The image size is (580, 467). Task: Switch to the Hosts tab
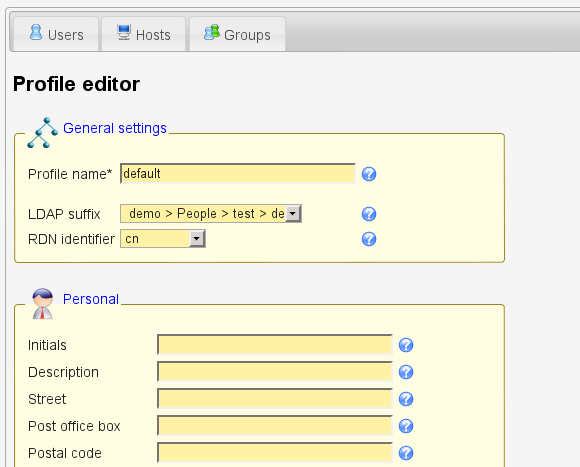click(x=144, y=34)
